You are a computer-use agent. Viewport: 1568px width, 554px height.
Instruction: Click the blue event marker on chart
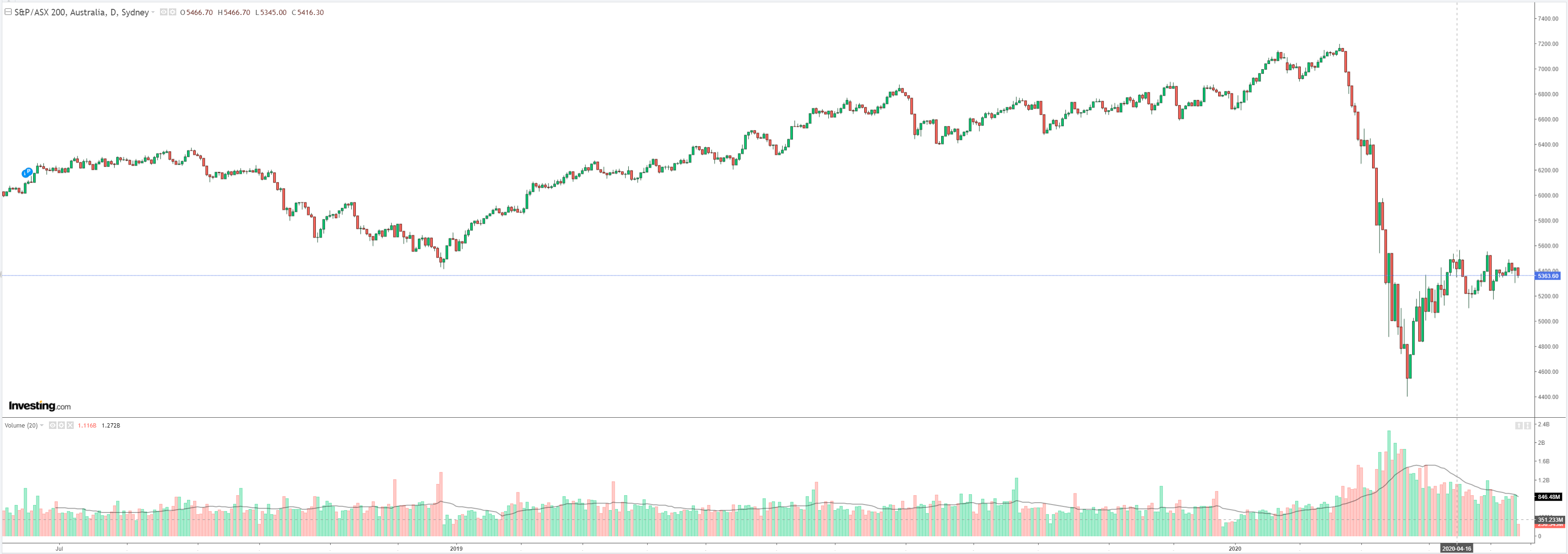tap(27, 173)
